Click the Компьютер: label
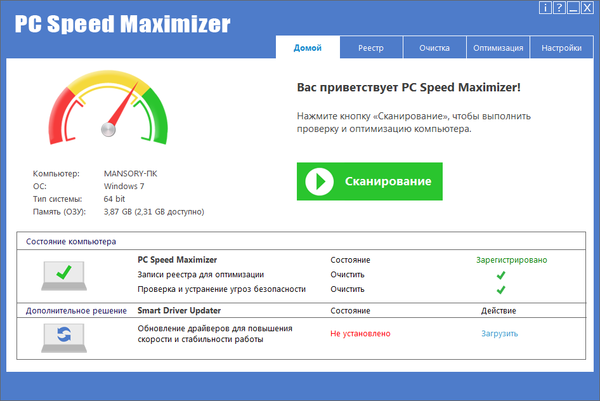Screen dimensions: 600x401 (x=56, y=174)
